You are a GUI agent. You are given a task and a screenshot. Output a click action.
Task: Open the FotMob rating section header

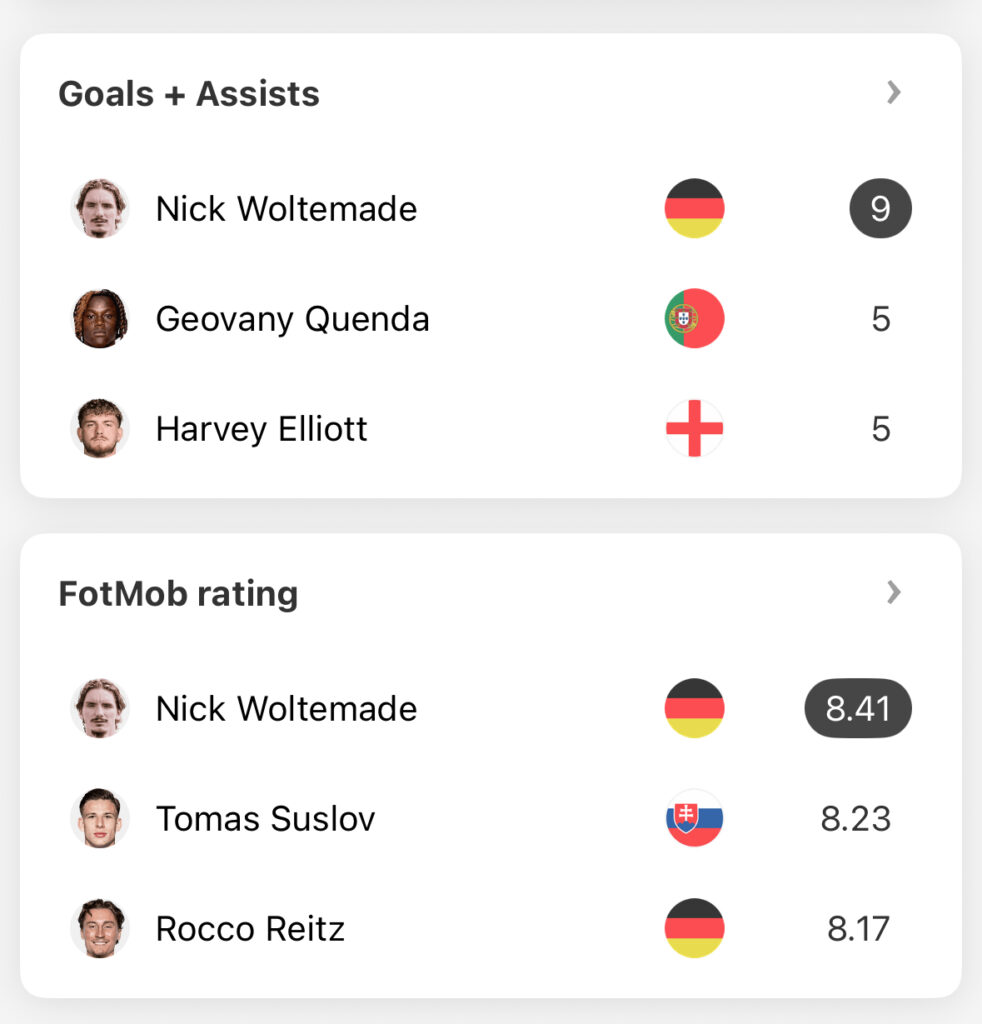178,594
